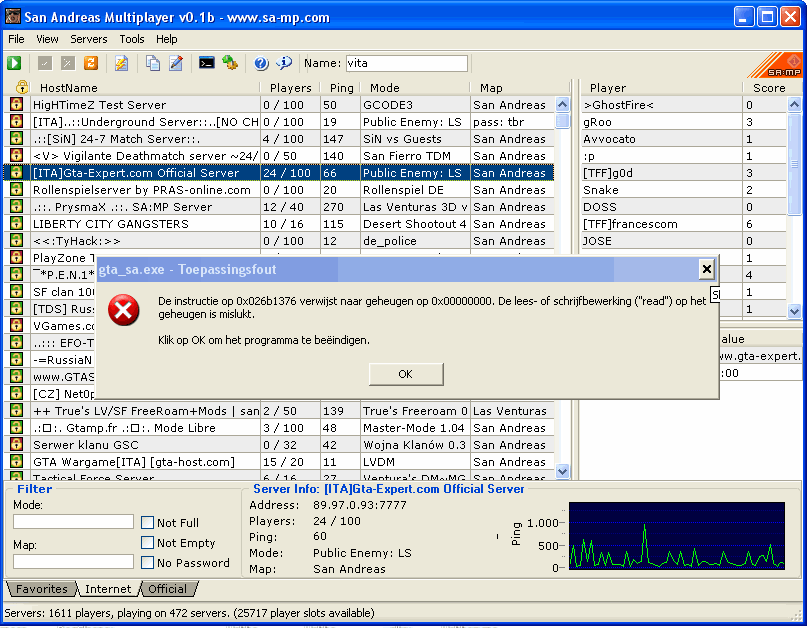Open the File menu
Viewport: 810px width, 628px height.
point(16,39)
